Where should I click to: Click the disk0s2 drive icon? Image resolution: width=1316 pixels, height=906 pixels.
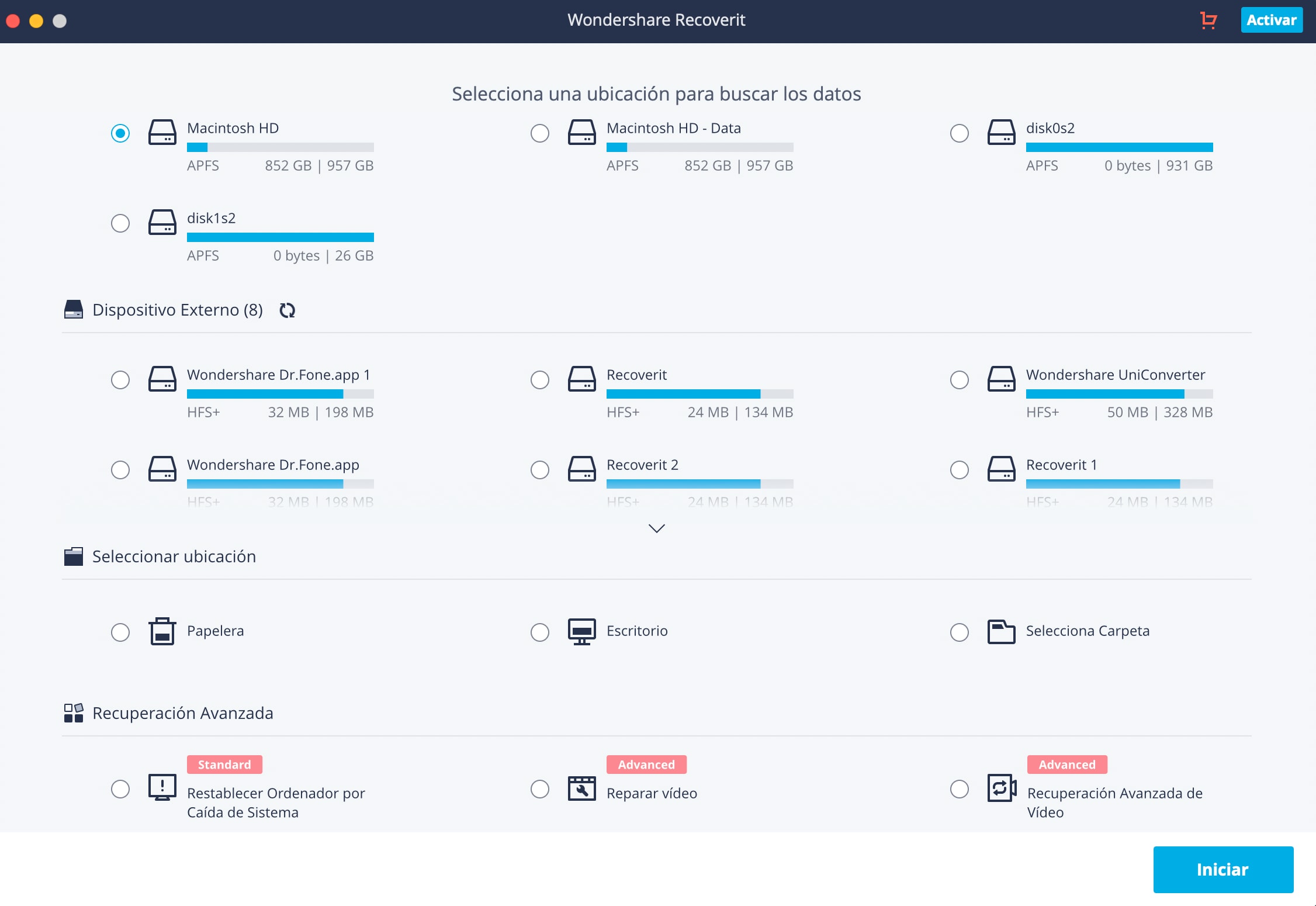tap(1002, 132)
